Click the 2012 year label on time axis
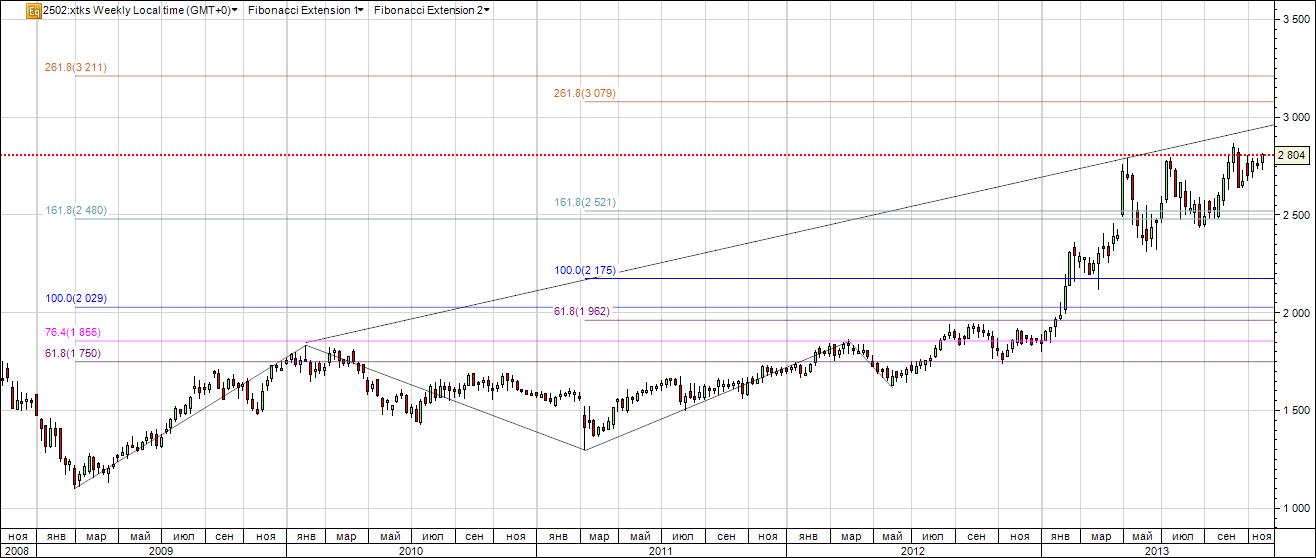The width and height of the screenshot is (1316, 558). [x=912, y=550]
